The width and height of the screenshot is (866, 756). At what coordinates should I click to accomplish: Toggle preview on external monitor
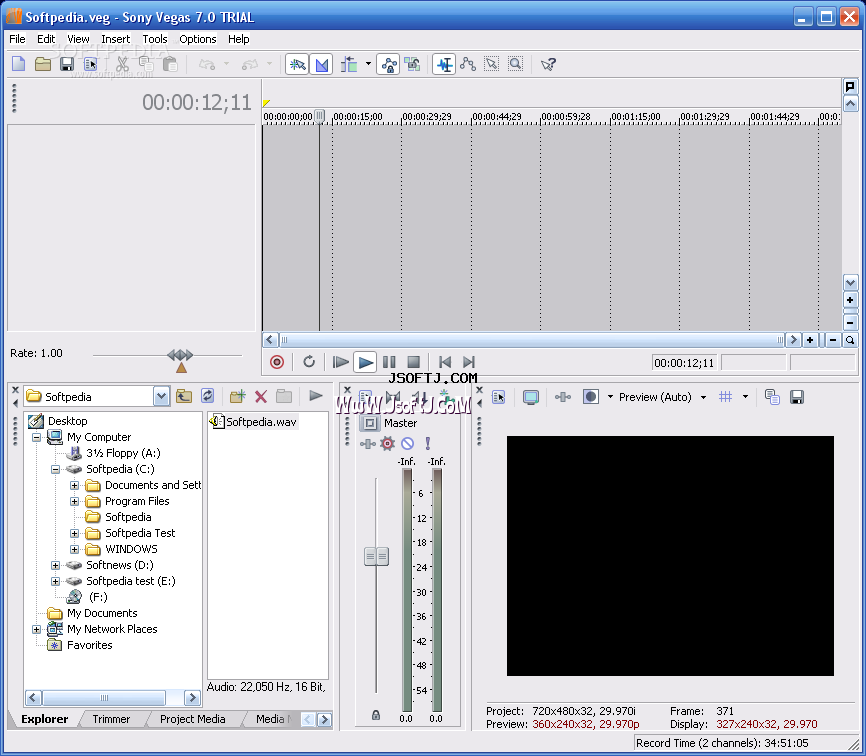click(x=531, y=397)
